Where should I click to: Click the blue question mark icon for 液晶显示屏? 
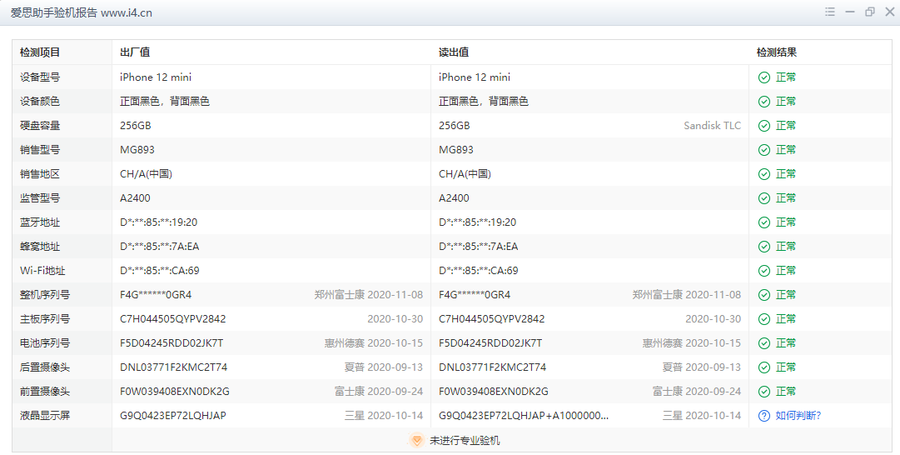[764, 416]
